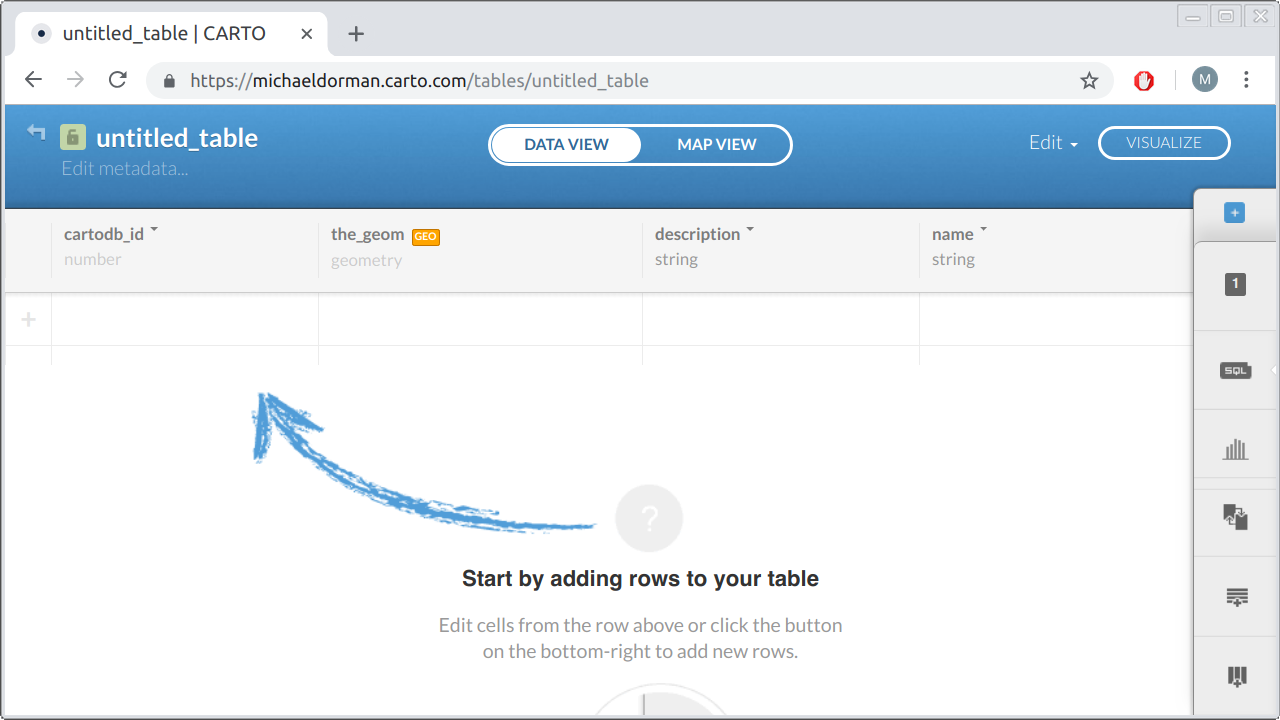Click the 'geometry' type label under the_geom

tap(366, 260)
